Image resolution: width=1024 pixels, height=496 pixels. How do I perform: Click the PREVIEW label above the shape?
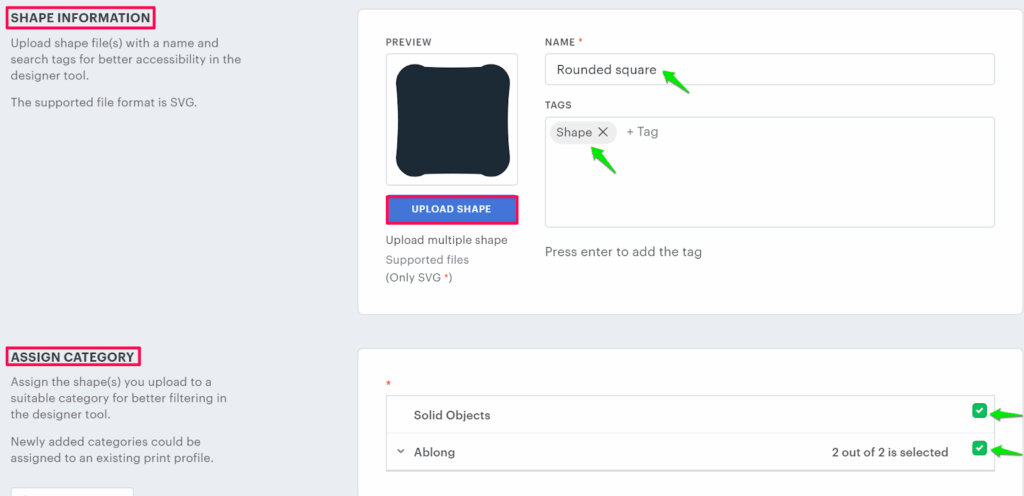tap(408, 42)
